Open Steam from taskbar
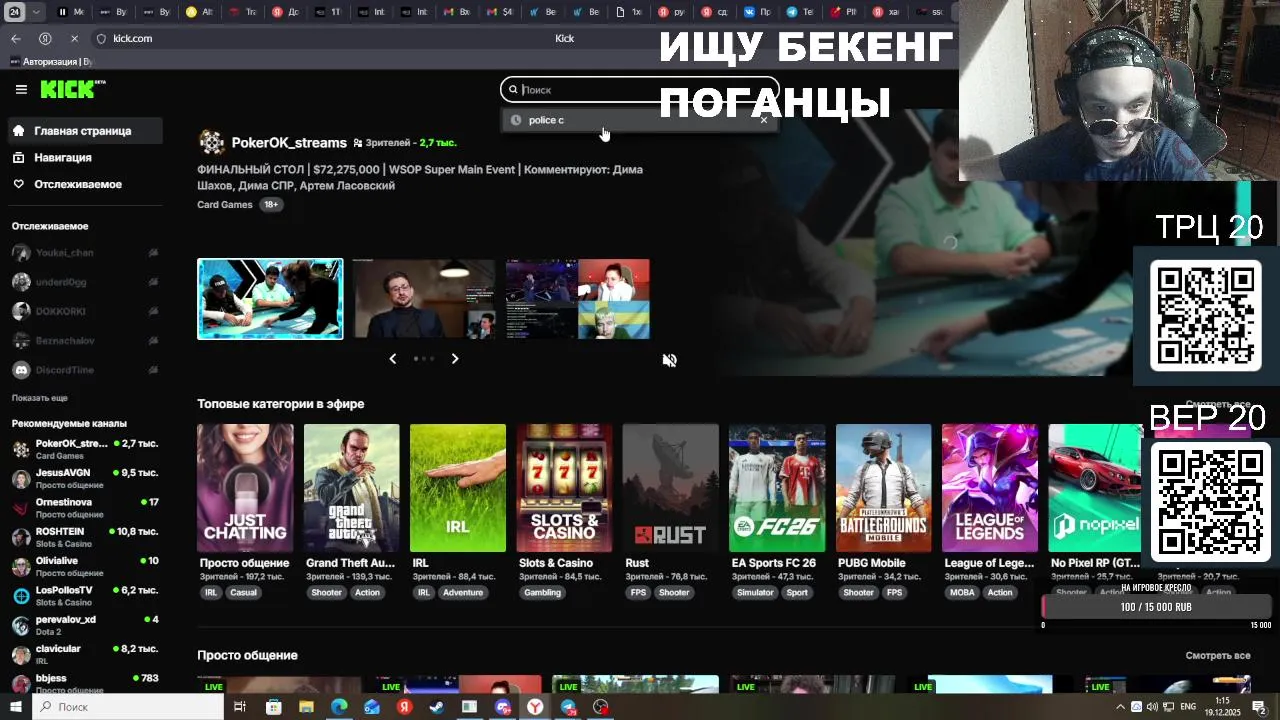This screenshot has height=720, width=1280. [437, 707]
